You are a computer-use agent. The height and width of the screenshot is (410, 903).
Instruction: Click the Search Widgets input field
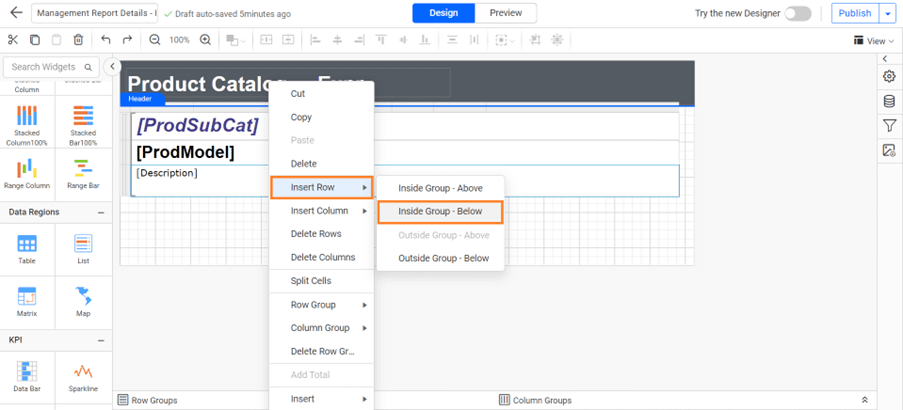click(51, 67)
